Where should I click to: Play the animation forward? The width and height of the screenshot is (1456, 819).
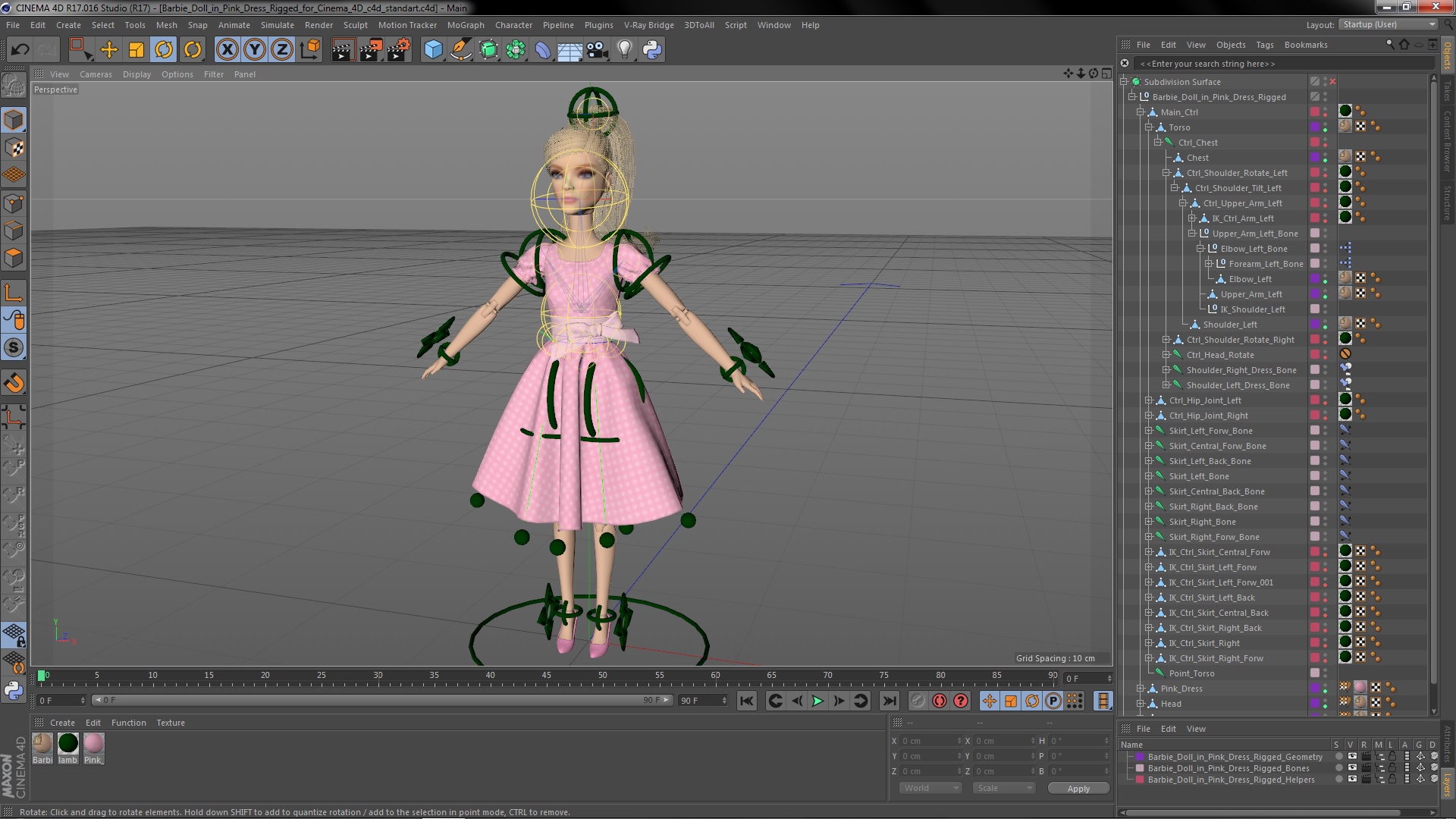coord(817,701)
